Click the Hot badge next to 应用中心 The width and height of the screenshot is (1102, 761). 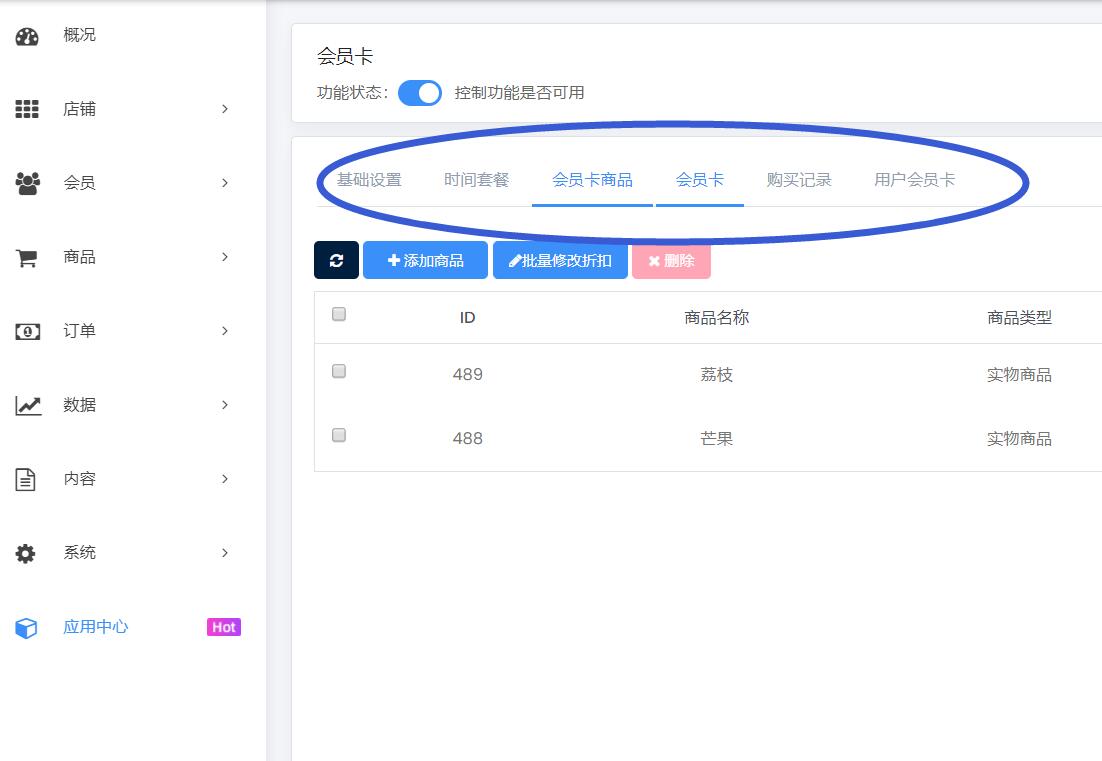pyautogui.click(x=223, y=627)
